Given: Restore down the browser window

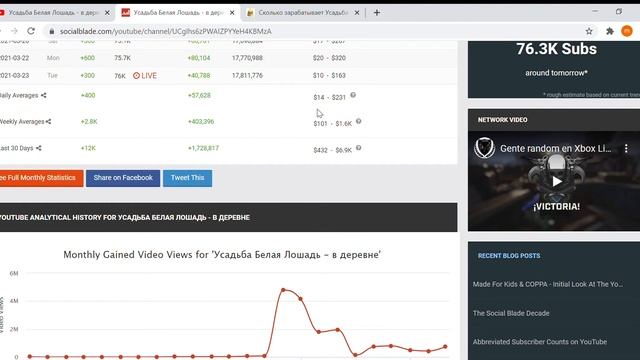Looking at the screenshot, I should coord(619,11).
